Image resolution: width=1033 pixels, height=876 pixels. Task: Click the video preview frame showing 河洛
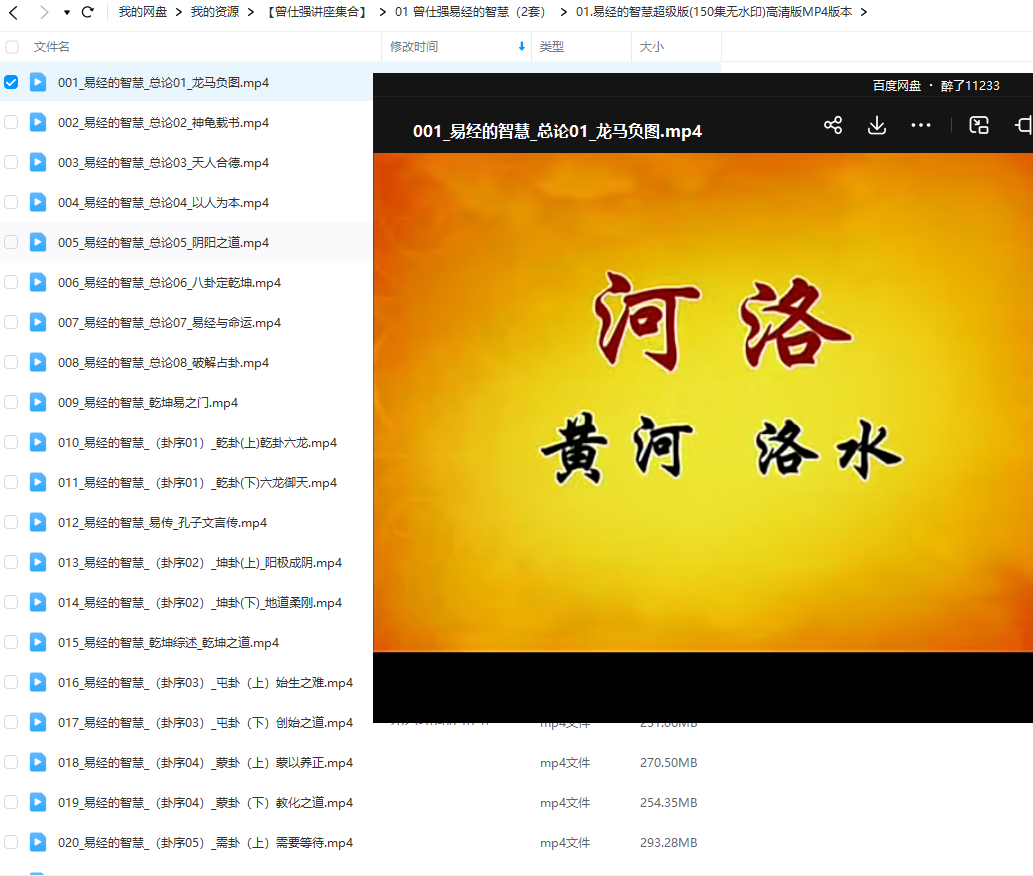(703, 402)
